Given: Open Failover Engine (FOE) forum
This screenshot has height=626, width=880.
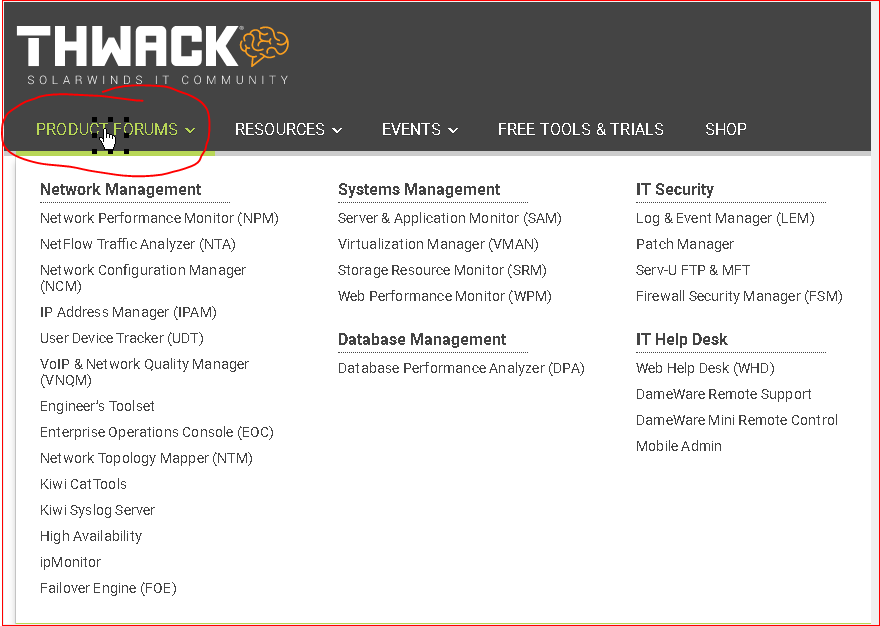Looking at the screenshot, I should [108, 588].
